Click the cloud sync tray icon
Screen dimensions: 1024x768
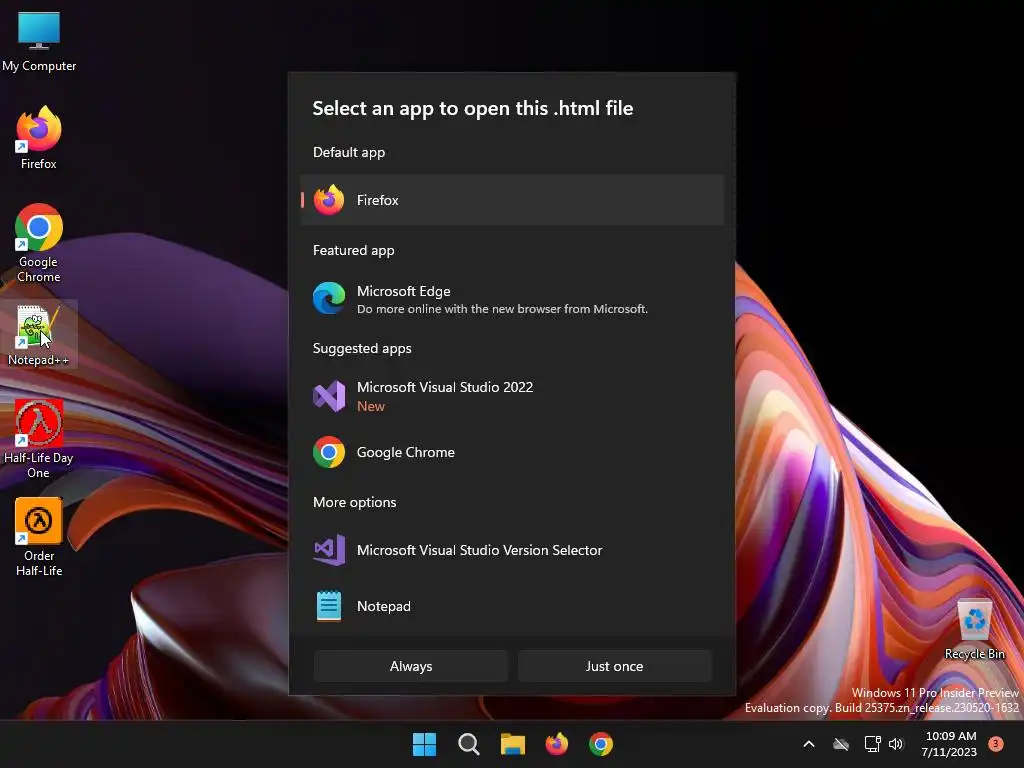(x=841, y=744)
